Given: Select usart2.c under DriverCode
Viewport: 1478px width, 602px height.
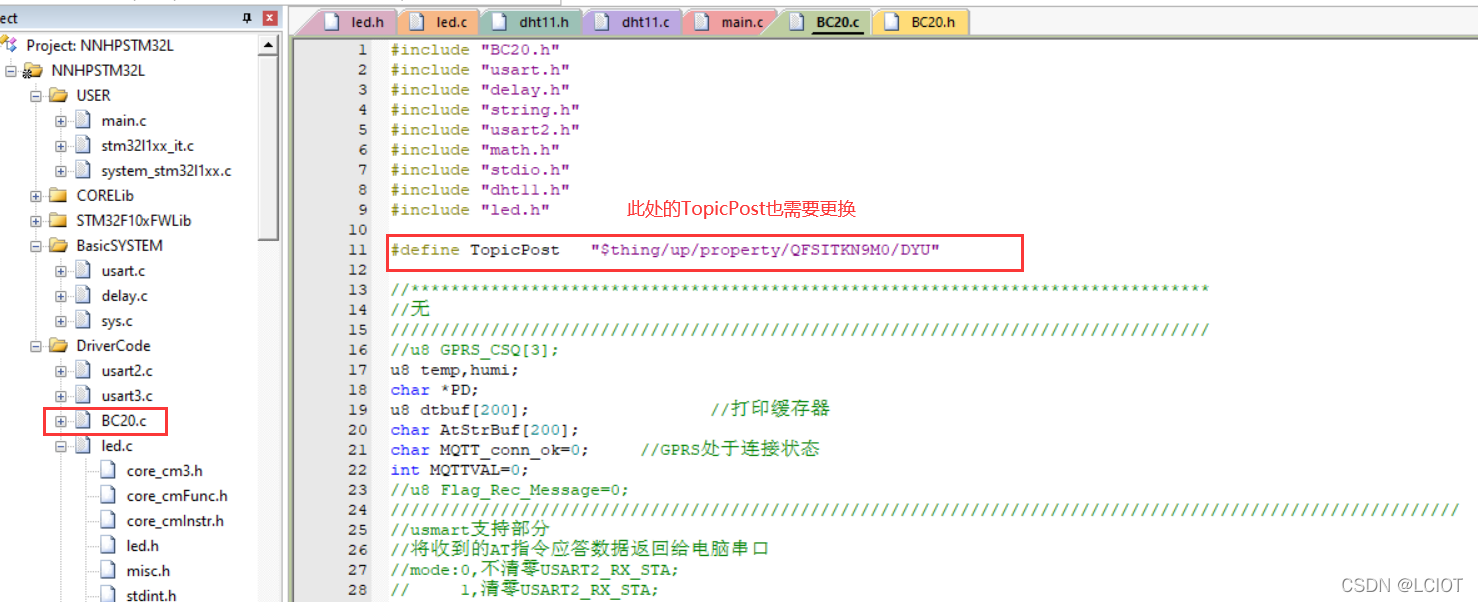Looking at the screenshot, I should pyautogui.click(x=127, y=371).
